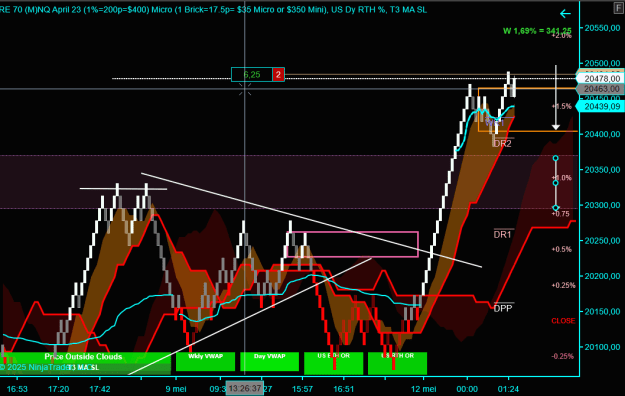Click the DR2 pivot level label
Image resolution: width=625 pixels, height=396 pixels.
pyautogui.click(x=502, y=144)
